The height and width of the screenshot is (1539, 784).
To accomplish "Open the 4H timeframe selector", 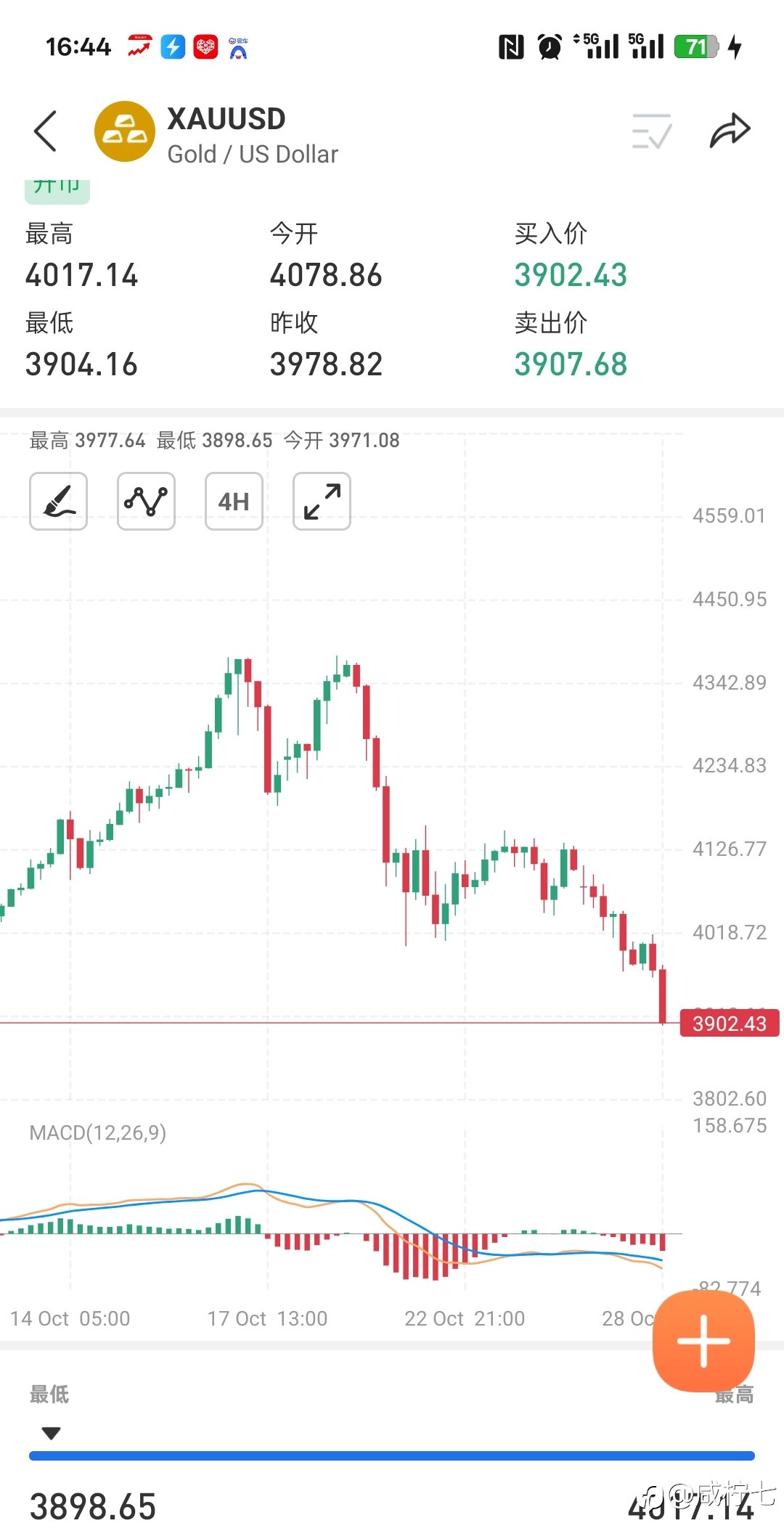I will click(234, 501).
